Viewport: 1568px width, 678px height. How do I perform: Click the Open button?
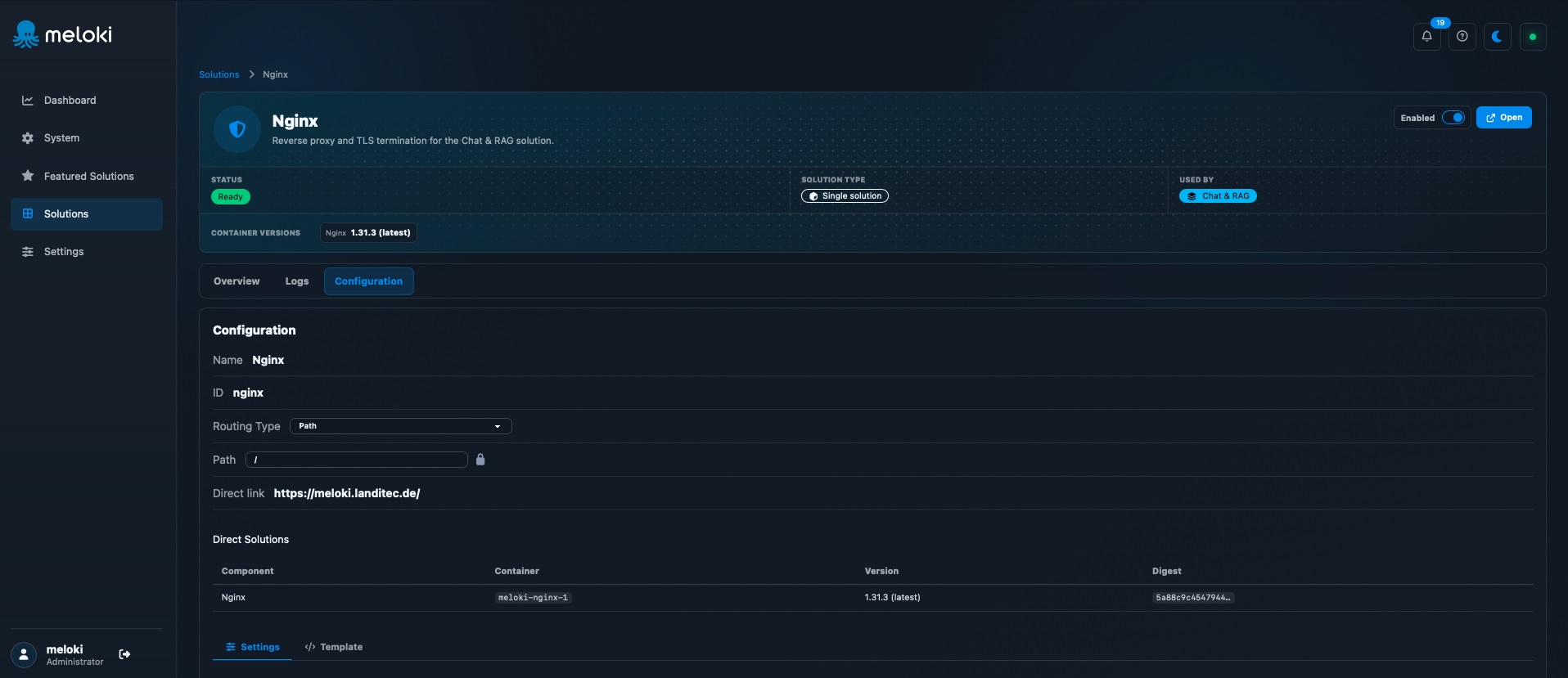(x=1504, y=118)
